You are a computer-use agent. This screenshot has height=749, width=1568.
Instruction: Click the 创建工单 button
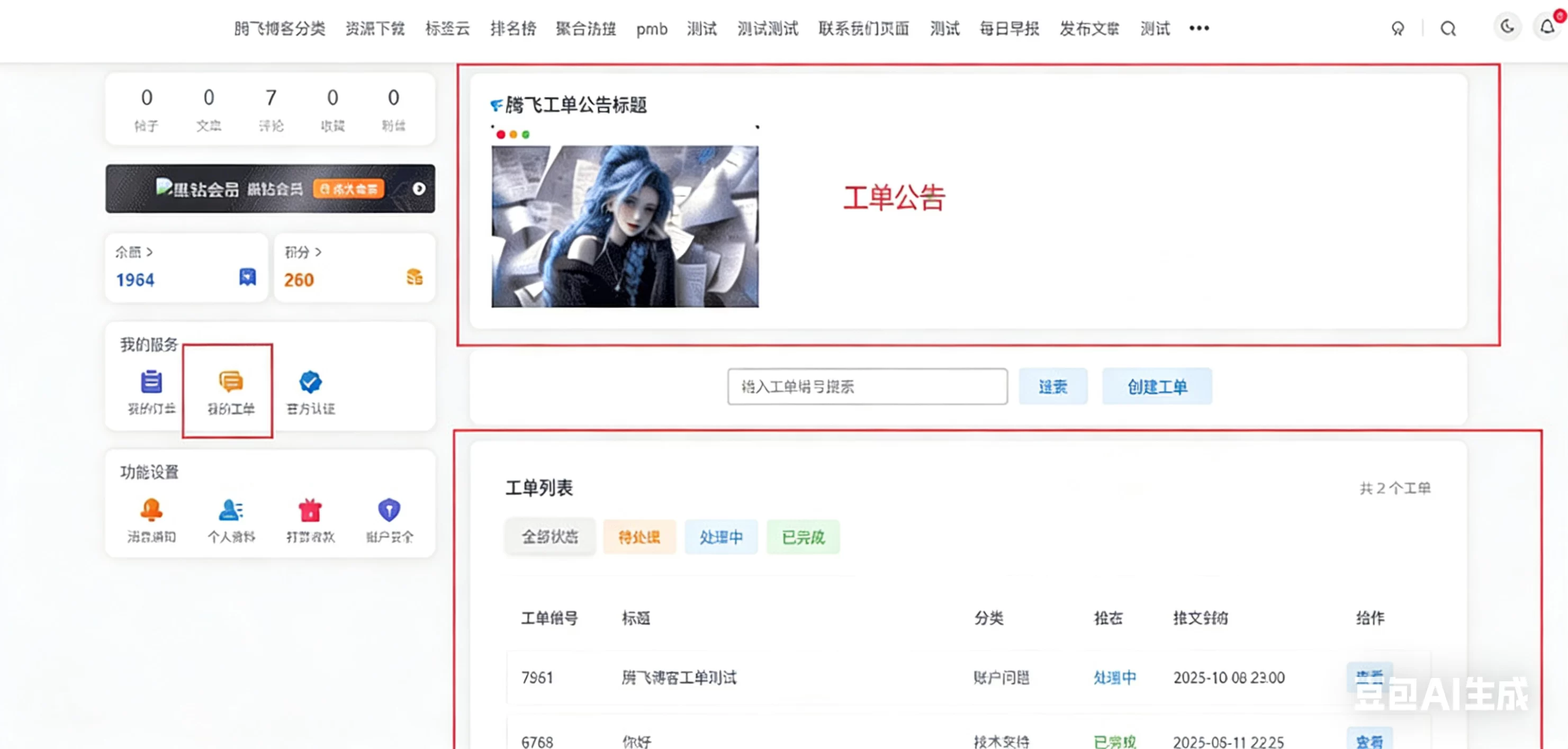1156,386
